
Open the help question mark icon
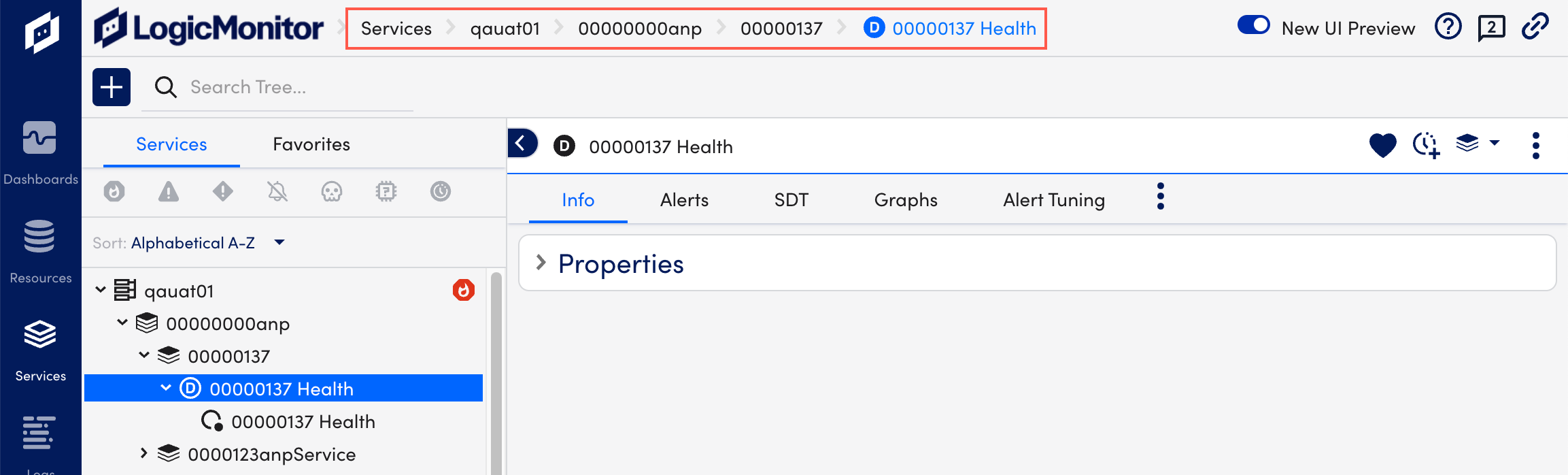tap(1448, 27)
